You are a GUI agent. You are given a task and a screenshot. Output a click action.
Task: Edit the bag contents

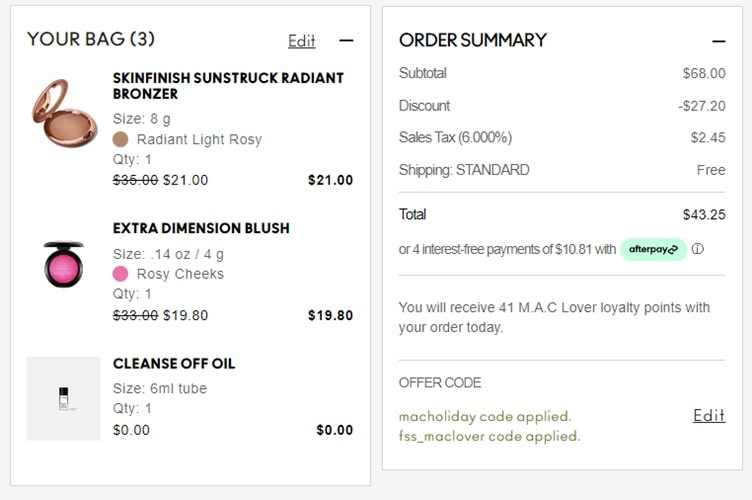pos(301,41)
